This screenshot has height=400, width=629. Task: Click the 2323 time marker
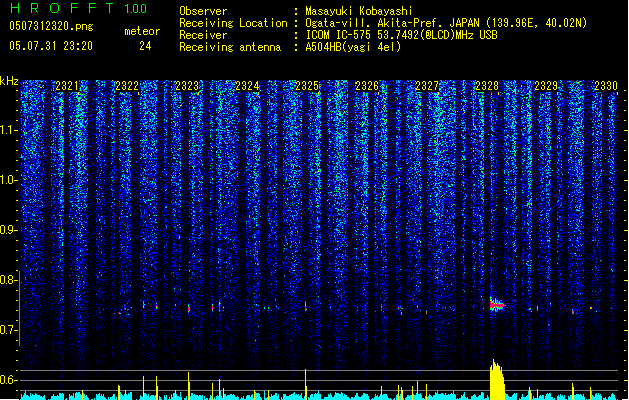(x=187, y=86)
